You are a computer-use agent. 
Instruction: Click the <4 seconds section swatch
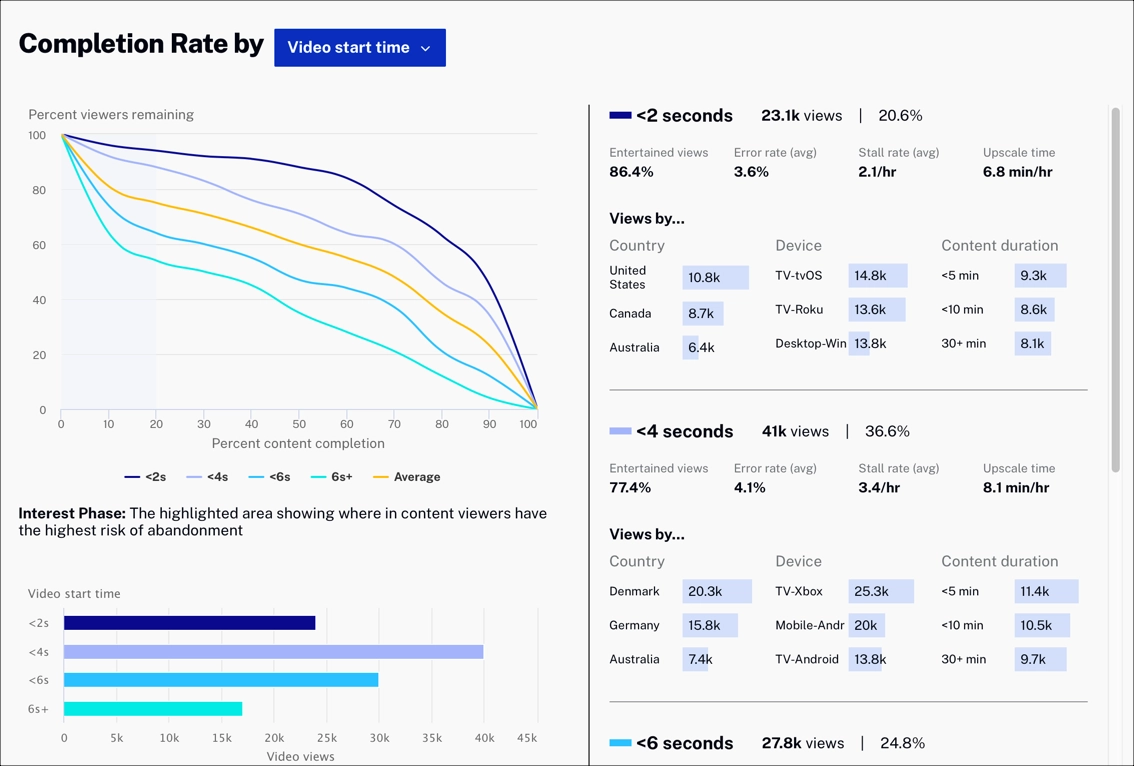620,432
